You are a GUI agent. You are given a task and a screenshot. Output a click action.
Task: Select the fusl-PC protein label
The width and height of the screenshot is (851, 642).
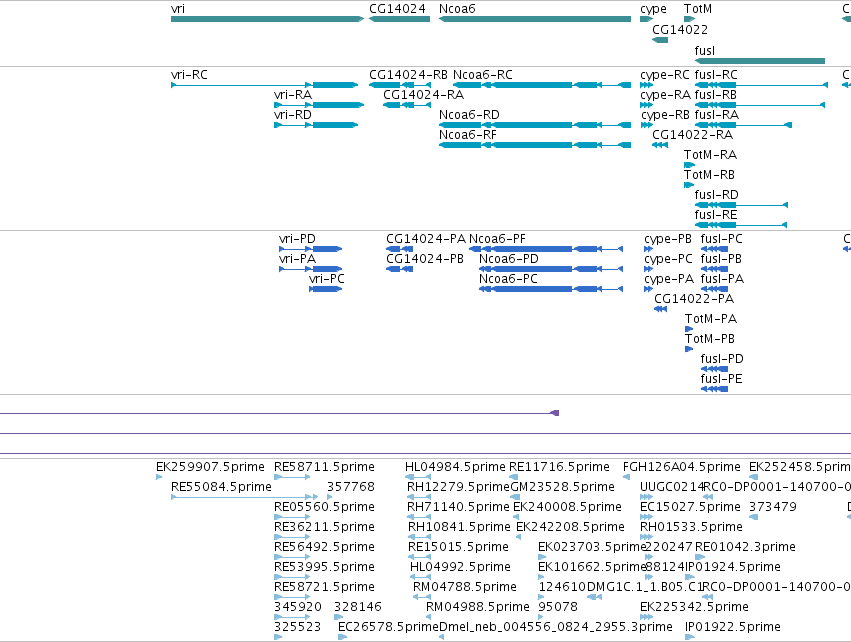721,239
